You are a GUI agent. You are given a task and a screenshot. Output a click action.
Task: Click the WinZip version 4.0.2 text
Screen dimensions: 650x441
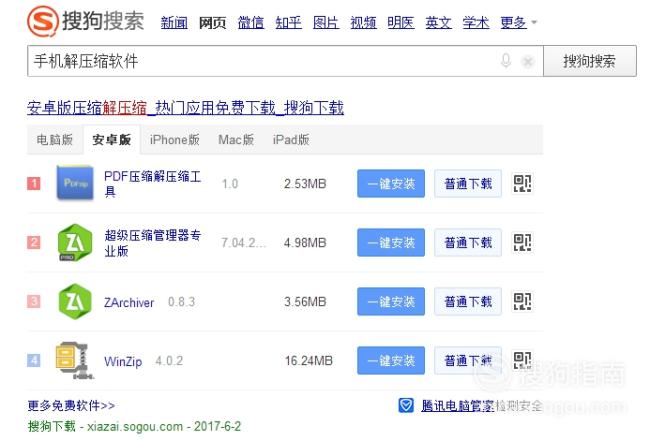(x=169, y=361)
